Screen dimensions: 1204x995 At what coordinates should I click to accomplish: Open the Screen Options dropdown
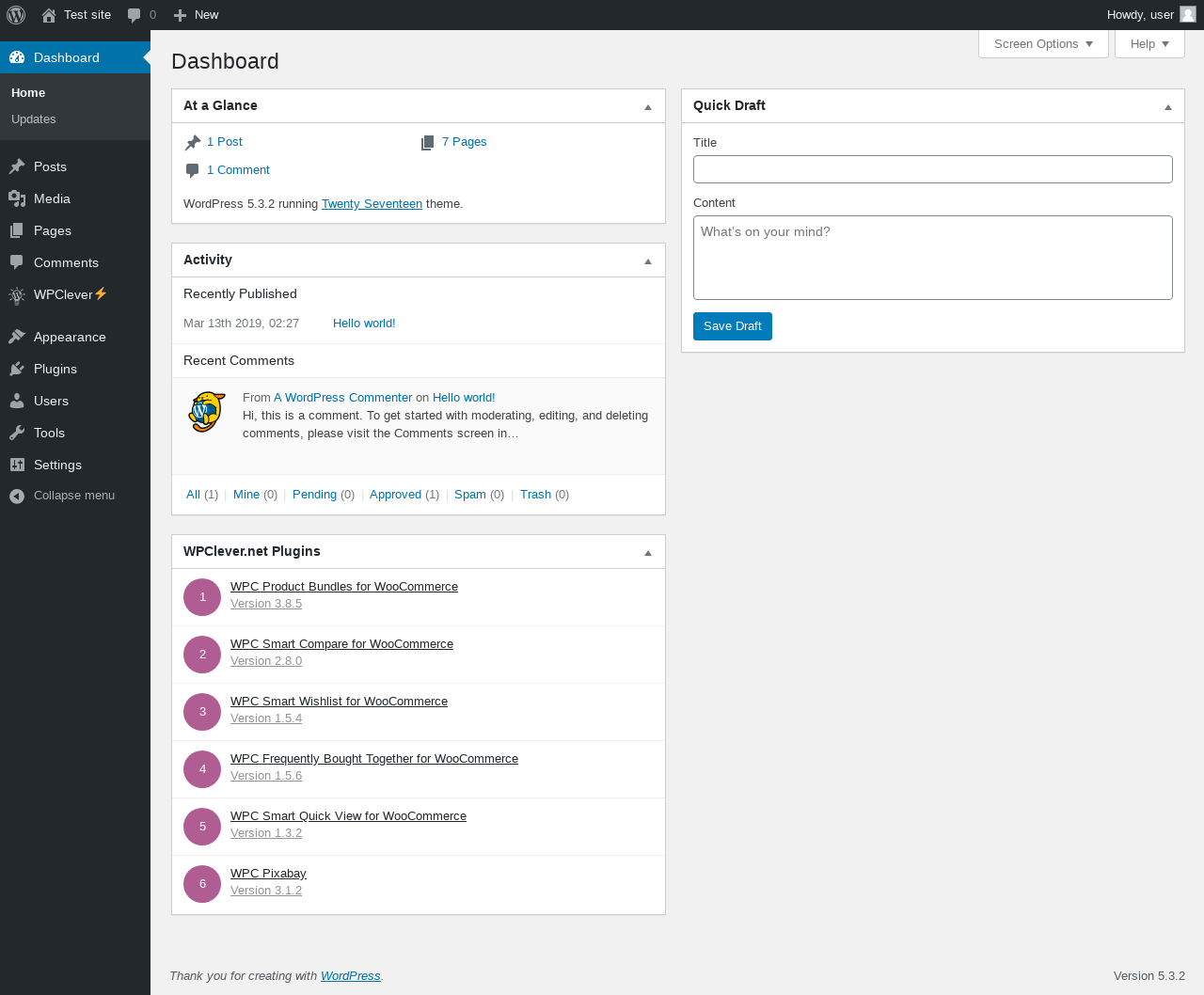point(1043,44)
